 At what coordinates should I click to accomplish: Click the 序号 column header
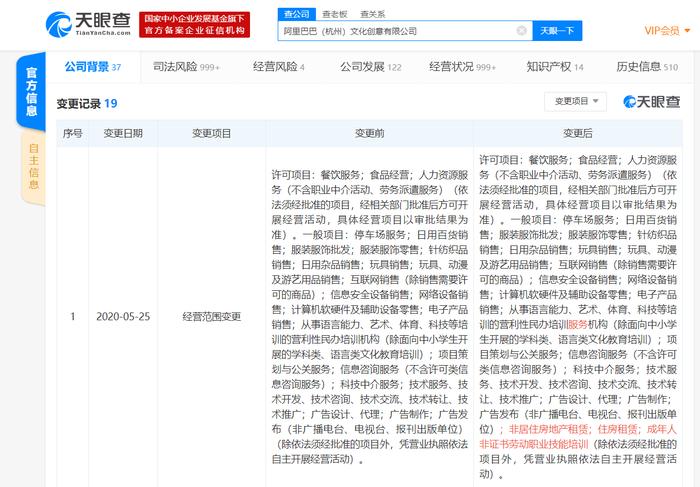click(x=73, y=133)
